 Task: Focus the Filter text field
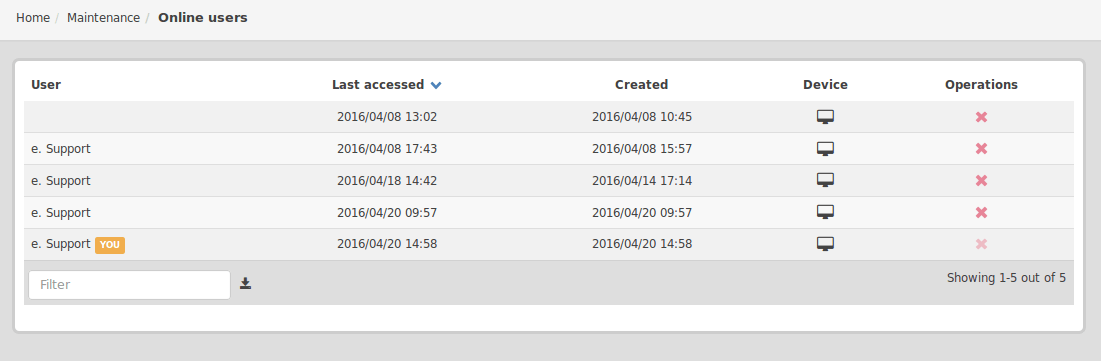129,285
